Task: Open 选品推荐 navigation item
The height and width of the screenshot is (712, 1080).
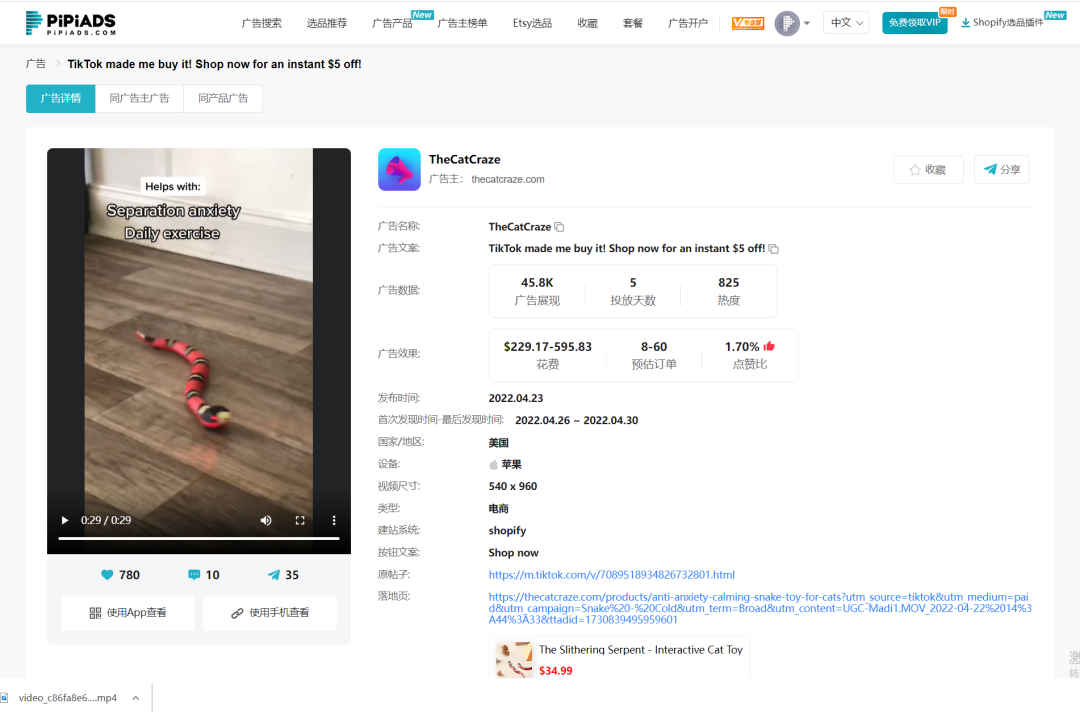Action: point(327,23)
